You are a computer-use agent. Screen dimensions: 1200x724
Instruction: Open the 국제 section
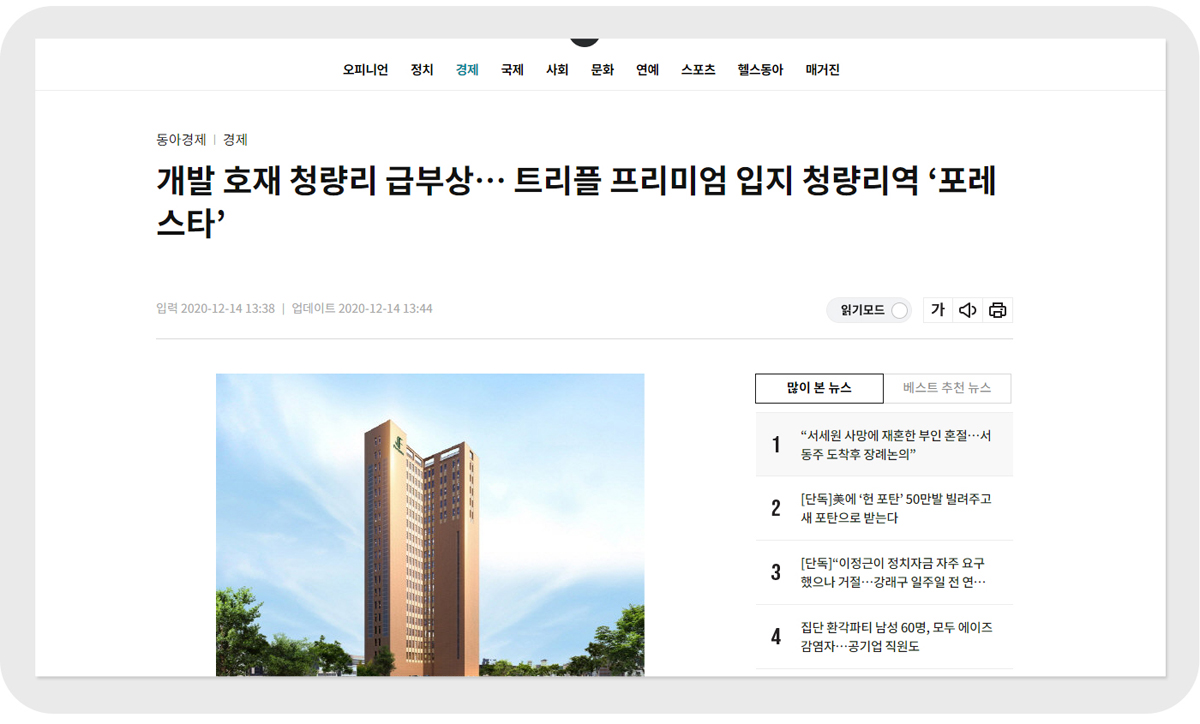tap(512, 70)
